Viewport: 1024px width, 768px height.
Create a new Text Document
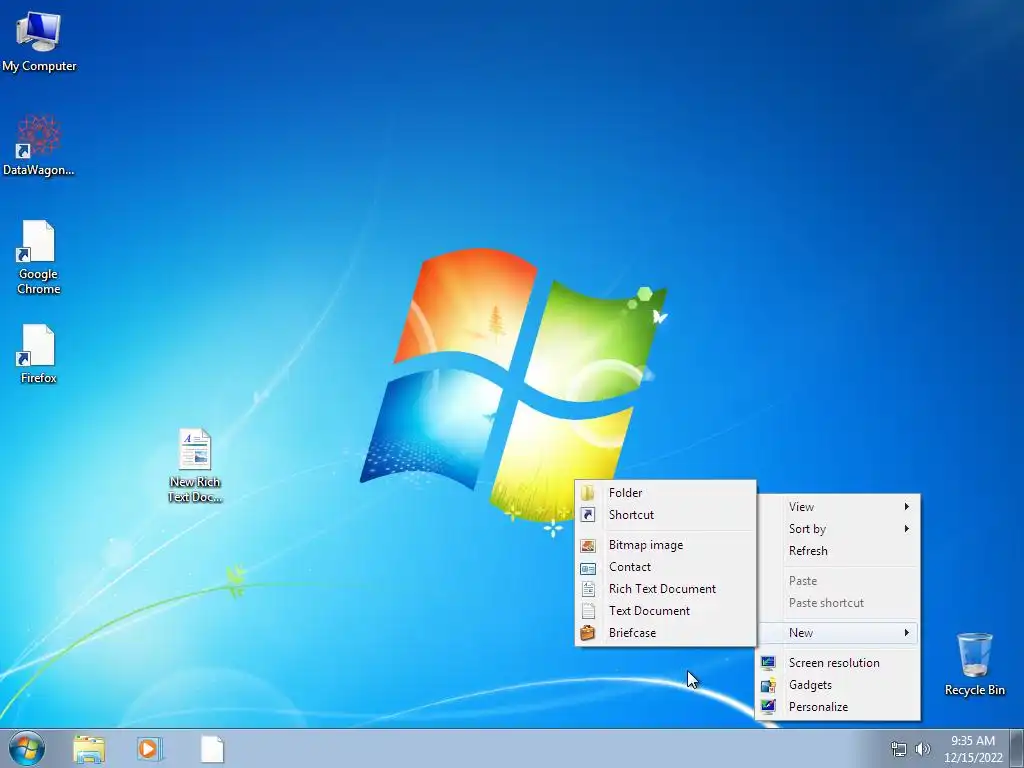(665, 611)
